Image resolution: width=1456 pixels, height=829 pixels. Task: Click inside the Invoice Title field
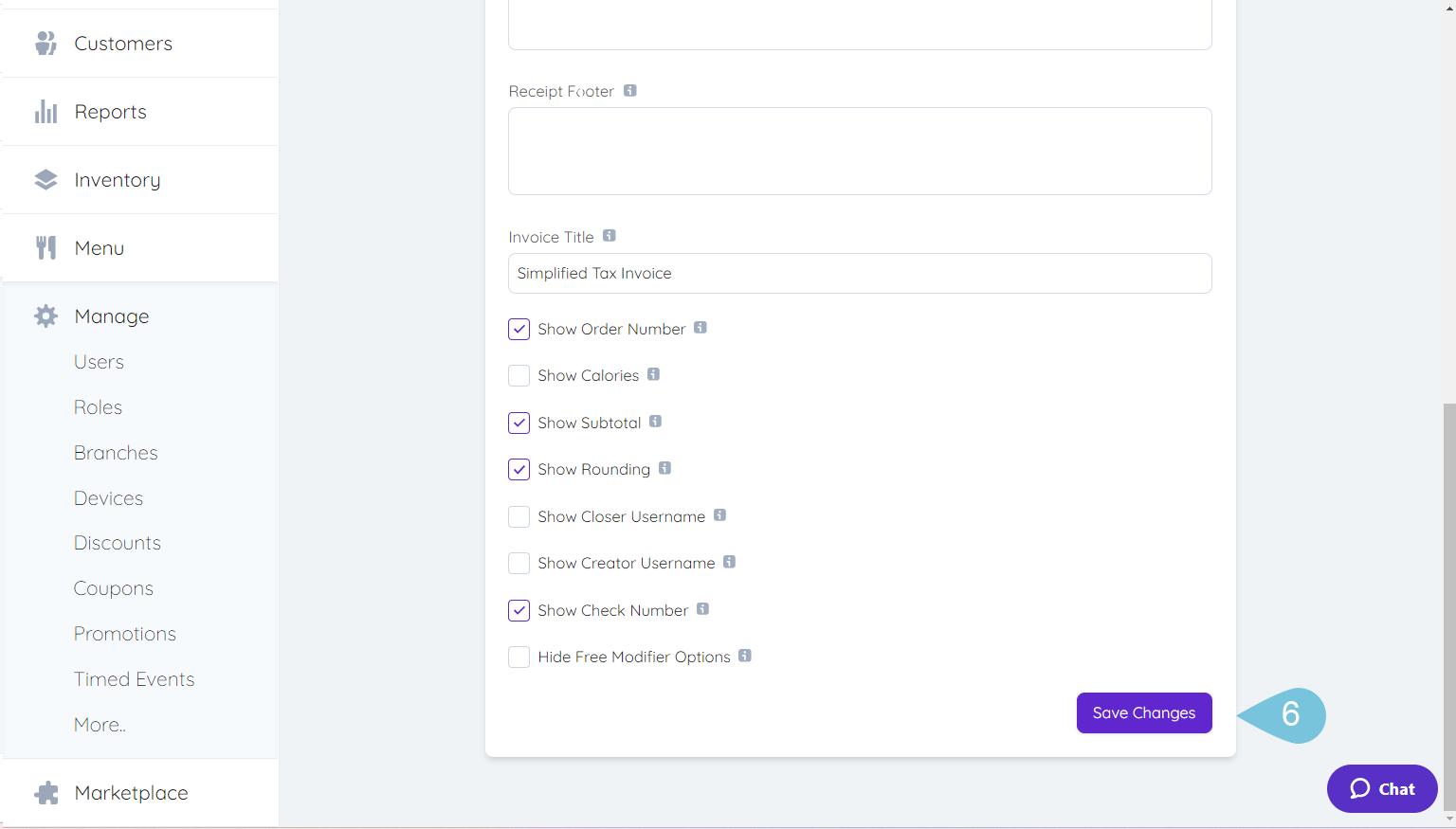(859, 273)
